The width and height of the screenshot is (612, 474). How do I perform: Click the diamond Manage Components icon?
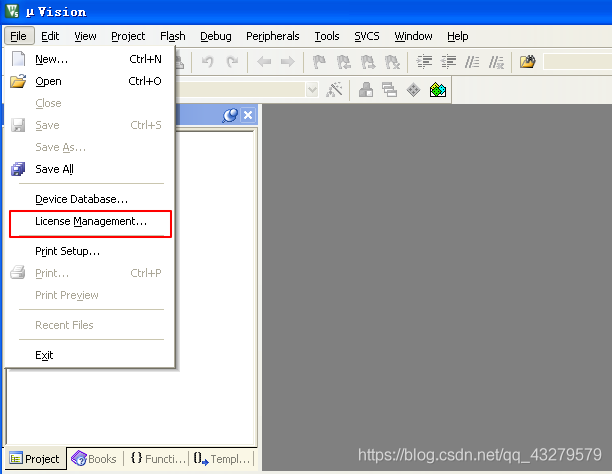[413, 90]
